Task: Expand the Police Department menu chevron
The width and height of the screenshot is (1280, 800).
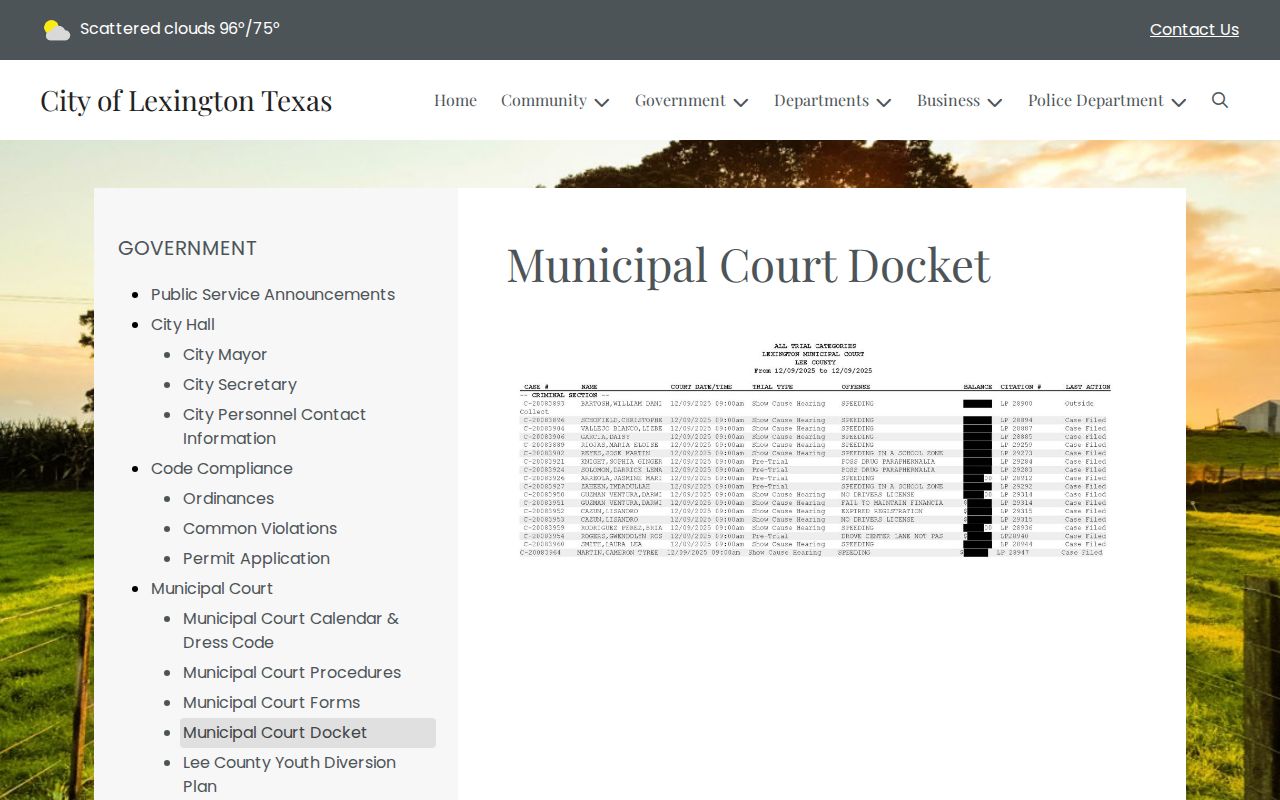Action: 1179,102
